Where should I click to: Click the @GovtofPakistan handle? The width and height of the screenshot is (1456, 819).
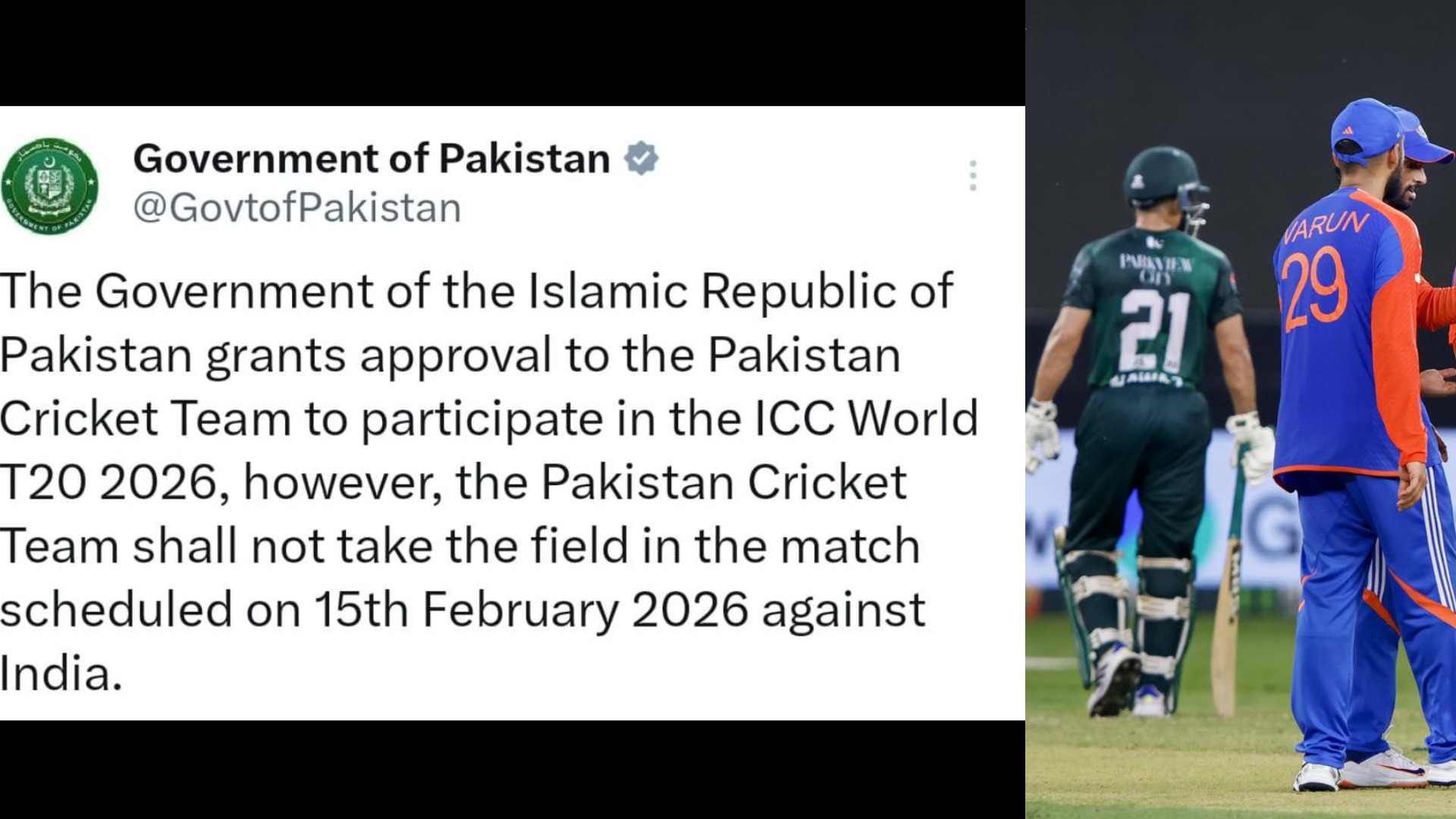tap(297, 208)
